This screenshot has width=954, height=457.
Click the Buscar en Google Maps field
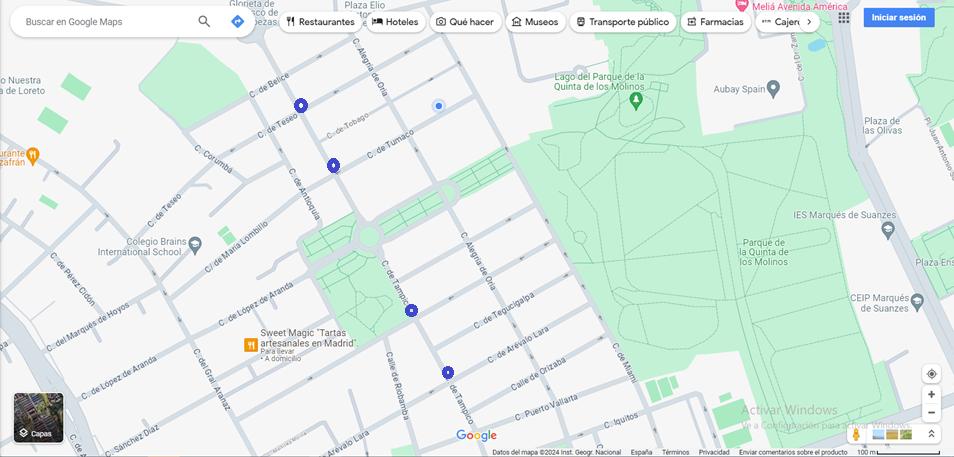pyautogui.click(x=106, y=22)
